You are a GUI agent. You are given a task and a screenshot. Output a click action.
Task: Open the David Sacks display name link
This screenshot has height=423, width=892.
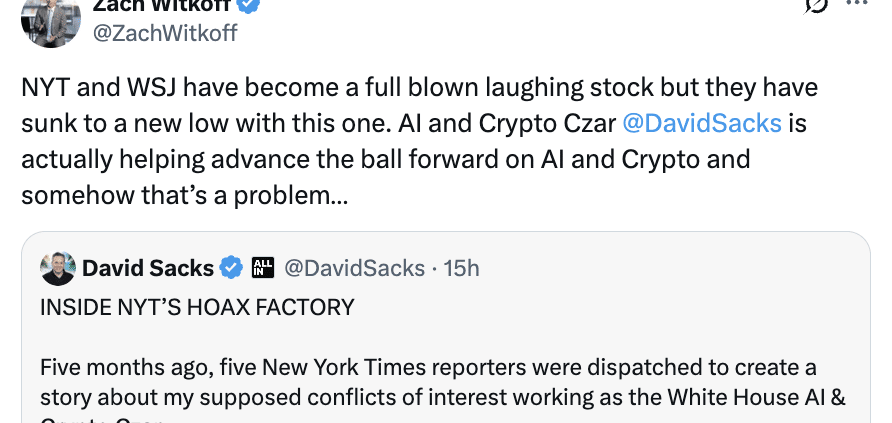click(x=148, y=268)
